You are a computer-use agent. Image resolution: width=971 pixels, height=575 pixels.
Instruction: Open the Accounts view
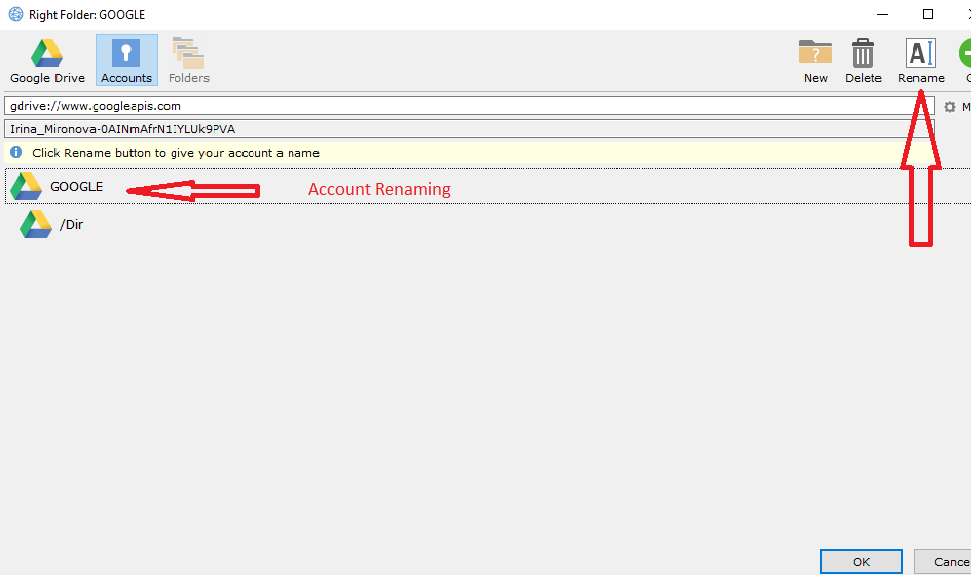[126, 60]
